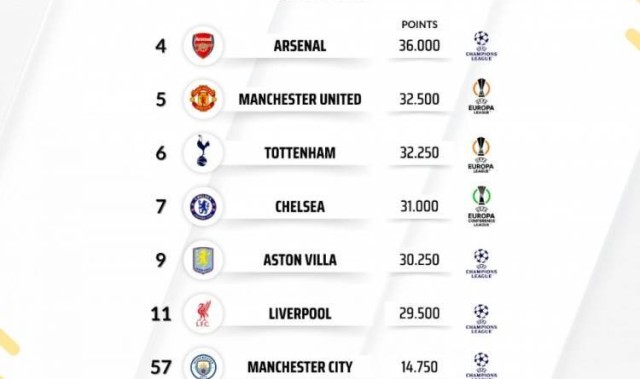Click the MANCHESTER UNITED team name
The image size is (640, 379).
300,99
